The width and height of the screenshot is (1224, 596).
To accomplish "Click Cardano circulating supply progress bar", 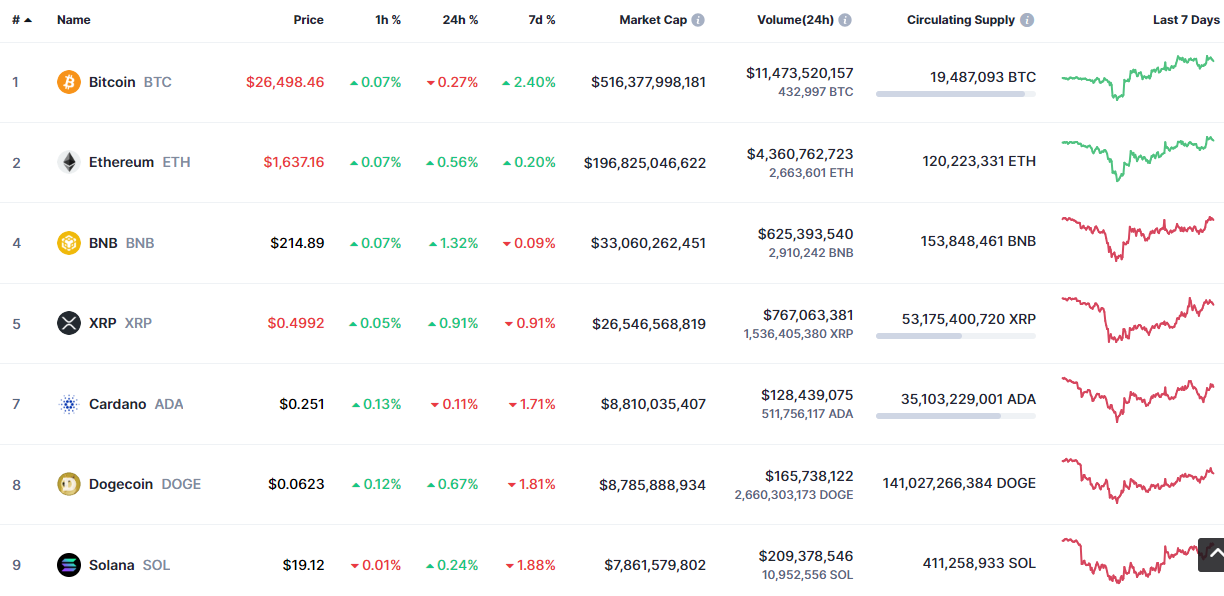I will (x=956, y=416).
